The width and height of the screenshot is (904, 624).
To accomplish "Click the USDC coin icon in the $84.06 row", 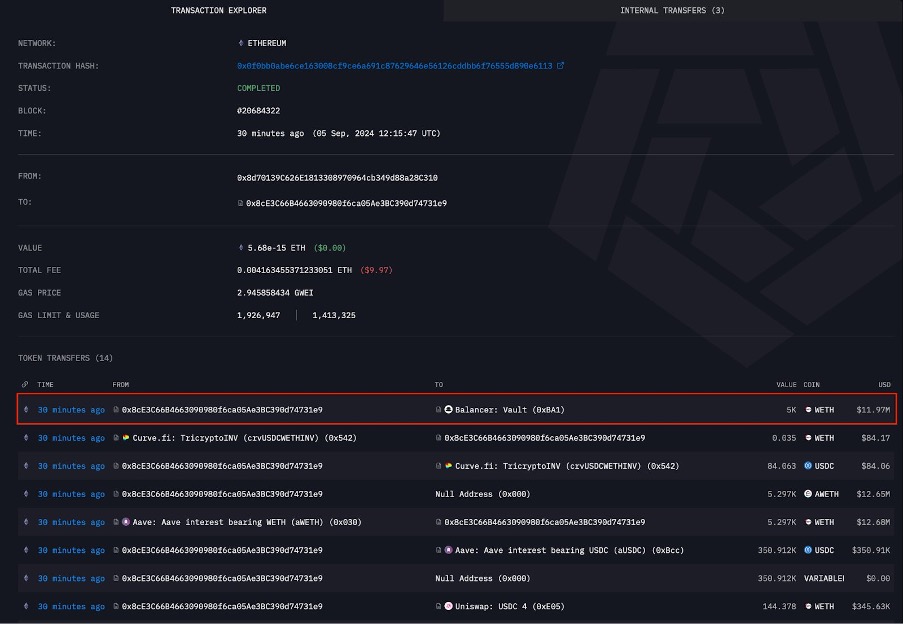I will click(x=808, y=466).
